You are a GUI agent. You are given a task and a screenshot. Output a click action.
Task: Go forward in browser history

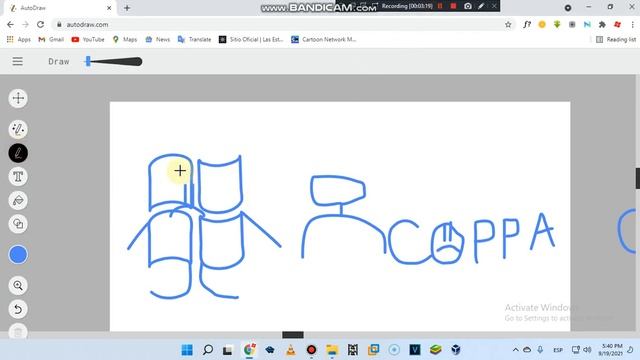click(25, 24)
